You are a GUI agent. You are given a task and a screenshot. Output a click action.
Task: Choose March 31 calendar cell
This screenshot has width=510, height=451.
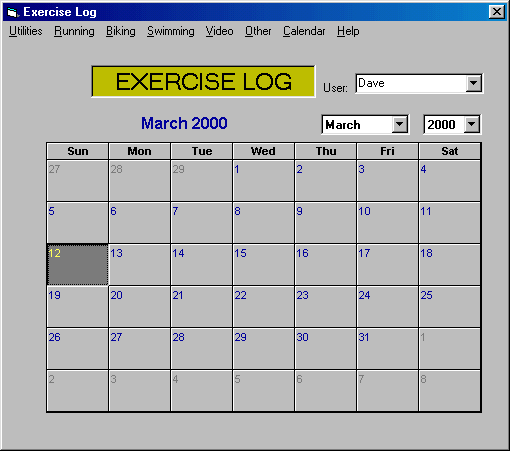pyautogui.click(x=387, y=349)
